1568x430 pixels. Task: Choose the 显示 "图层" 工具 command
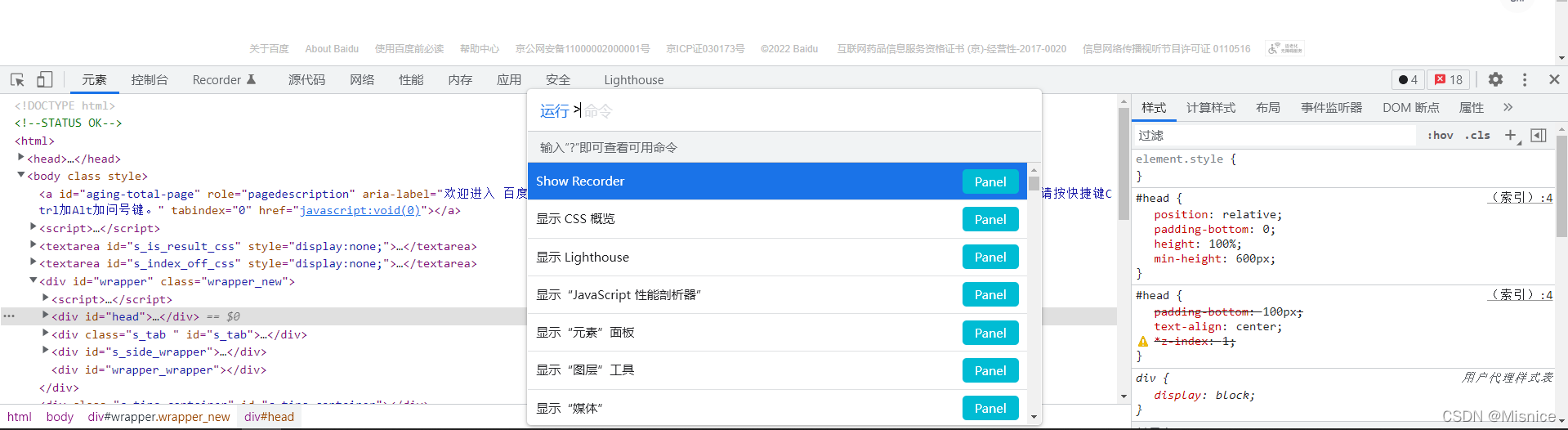tap(777, 370)
